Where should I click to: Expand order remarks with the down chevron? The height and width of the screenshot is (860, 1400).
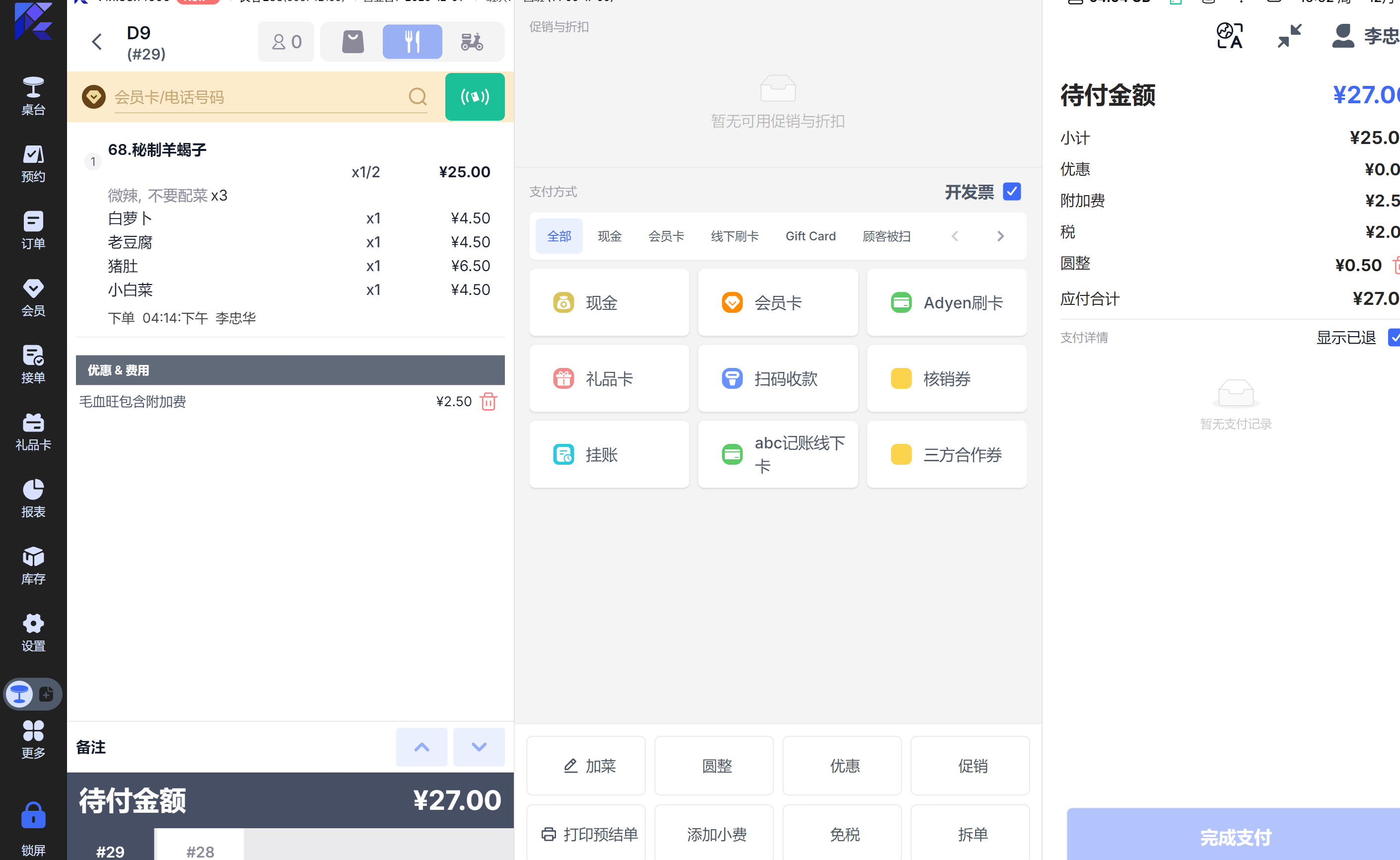(x=479, y=747)
